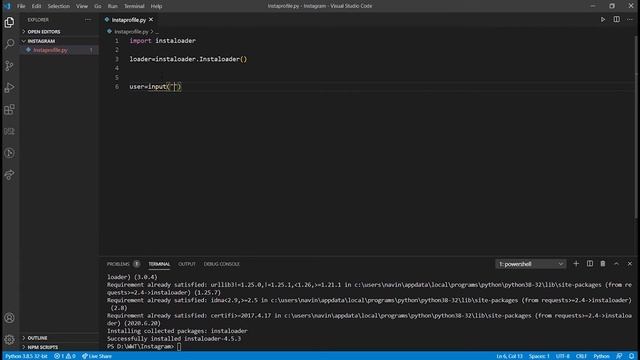Screen dimensions: 640x360
Task: Click line number 4 in the gutter
Action: [117, 68]
